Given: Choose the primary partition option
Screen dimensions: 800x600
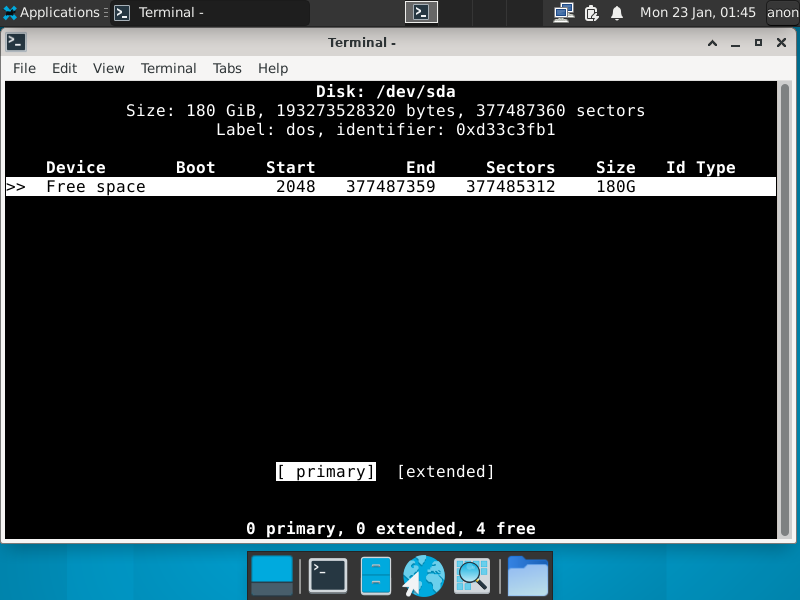Looking at the screenshot, I should 326,471.
